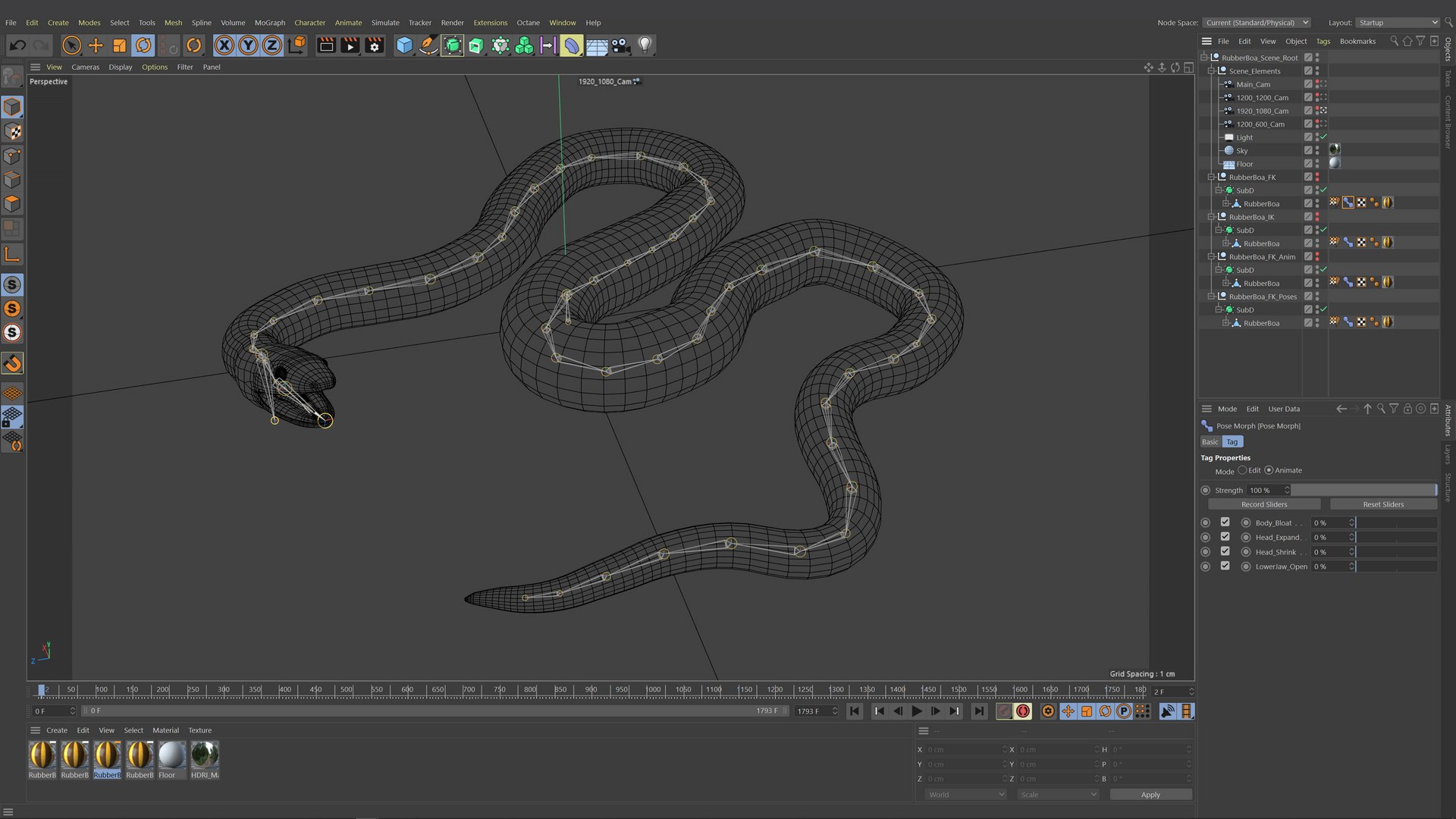Open the Edit Render Settings icon
The width and height of the screenshot is (1456, 819).
click(x=374, y=45)
